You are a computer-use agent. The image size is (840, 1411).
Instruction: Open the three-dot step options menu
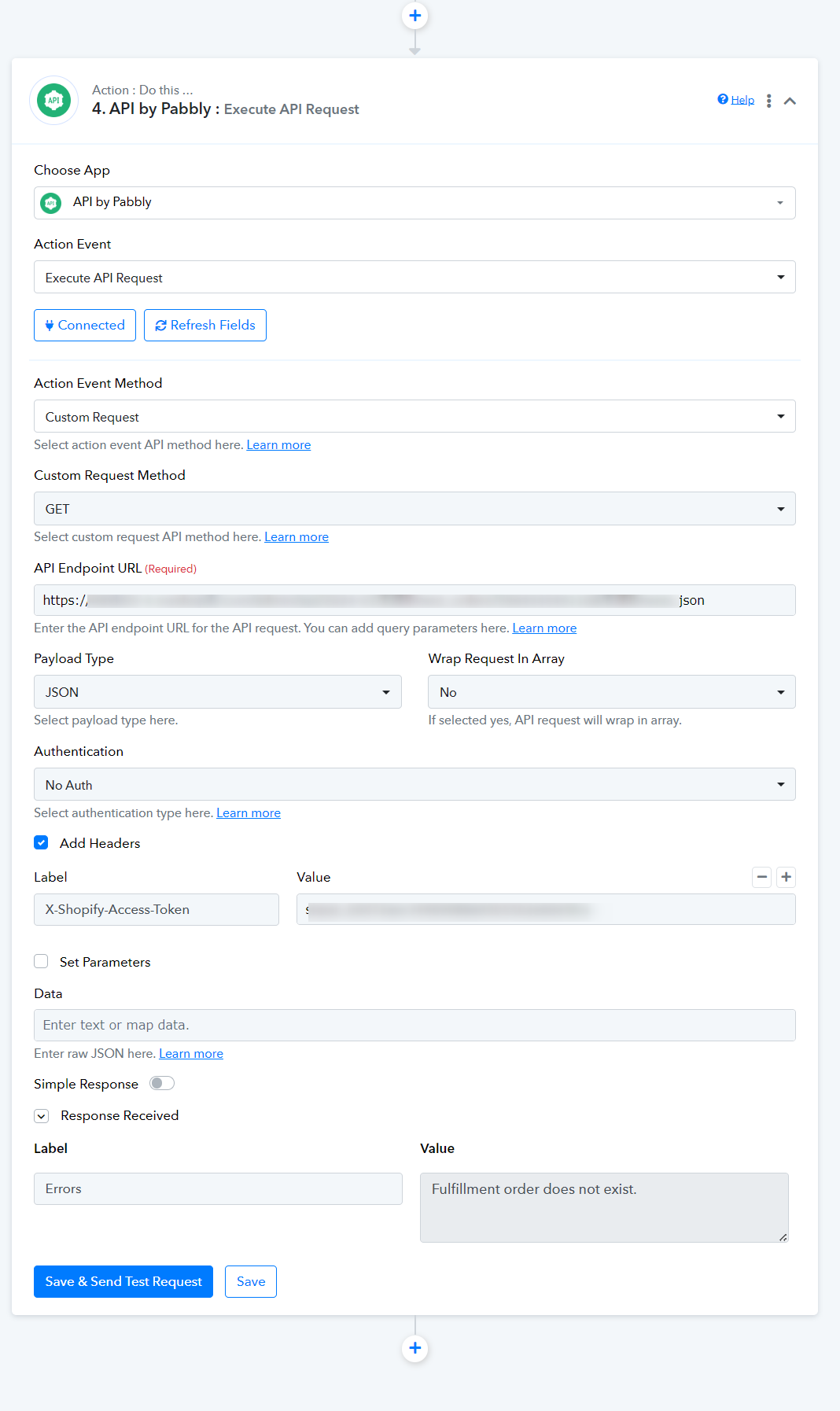(x=768, y=101)
